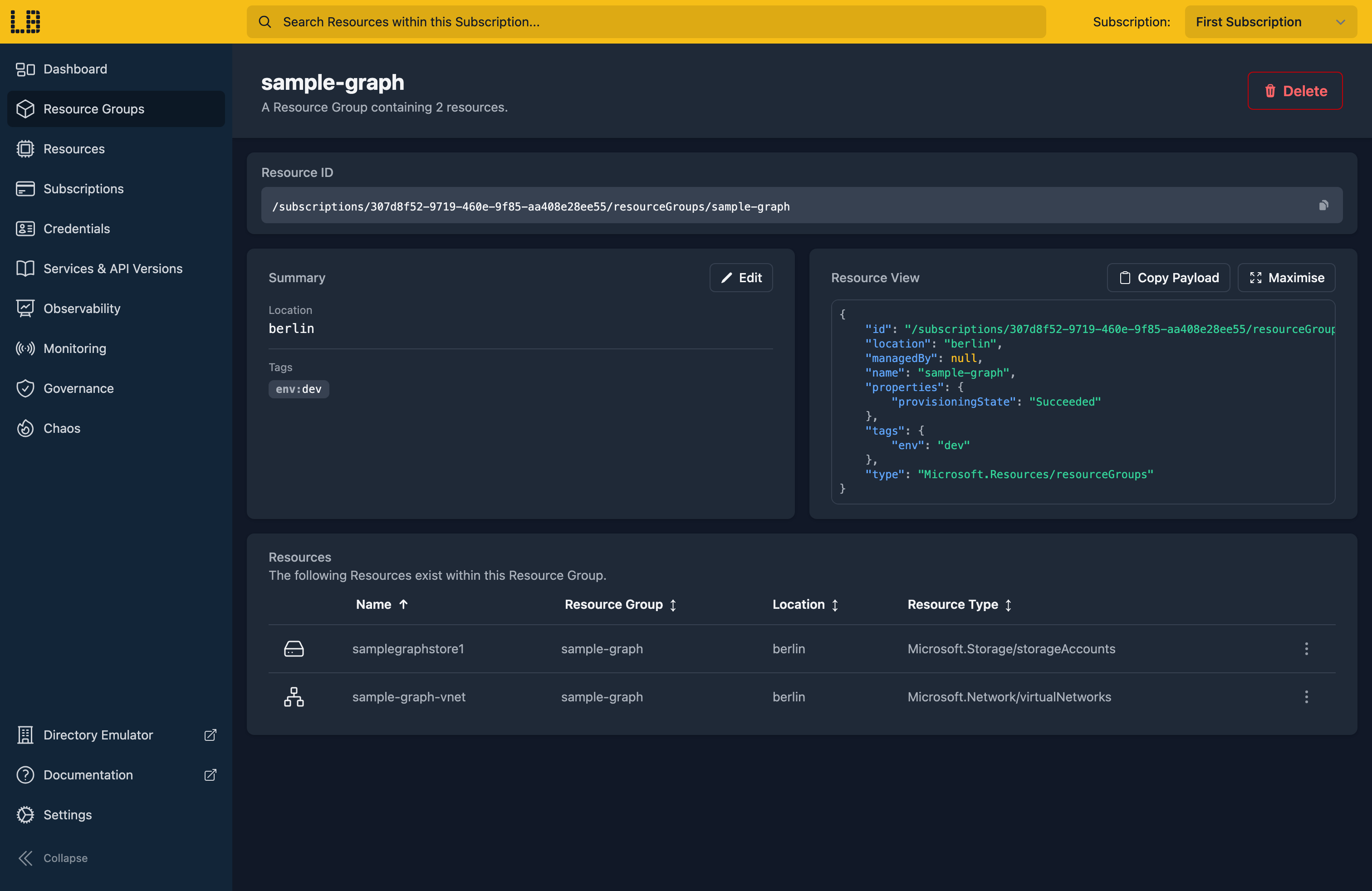
Task: Click the Directory Emulator building icon
Action: click(25, 735)
